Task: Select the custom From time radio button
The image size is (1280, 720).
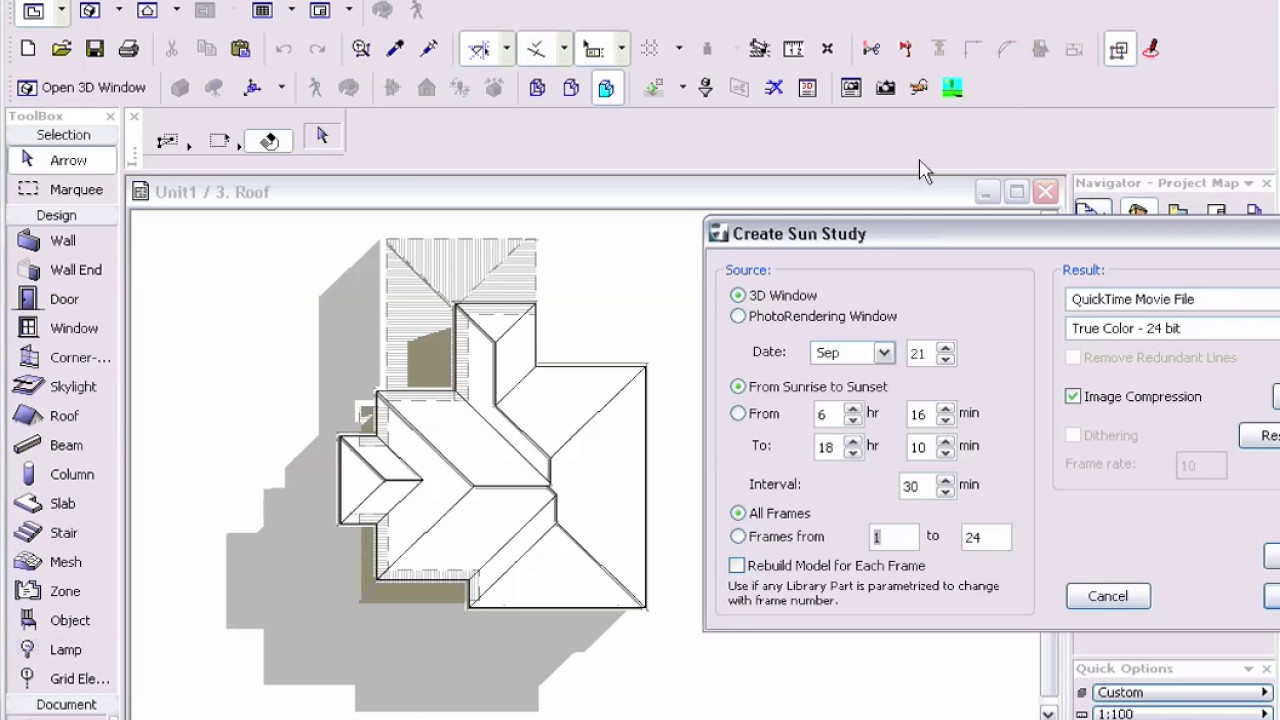Action: [x=738, y=413]
